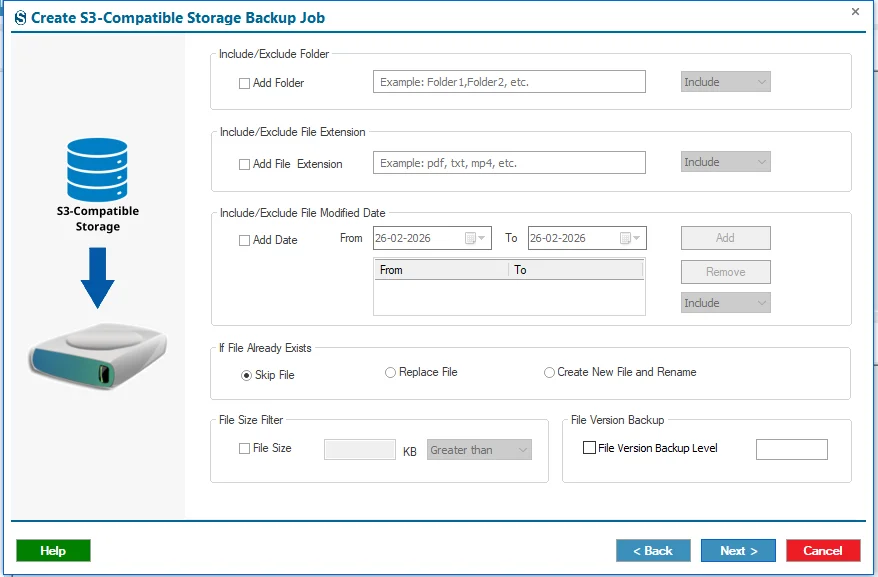The height and width of the screenshot is (577, 878).
Task: Enable the File Size filter checkbox
Action: (244, 449)
